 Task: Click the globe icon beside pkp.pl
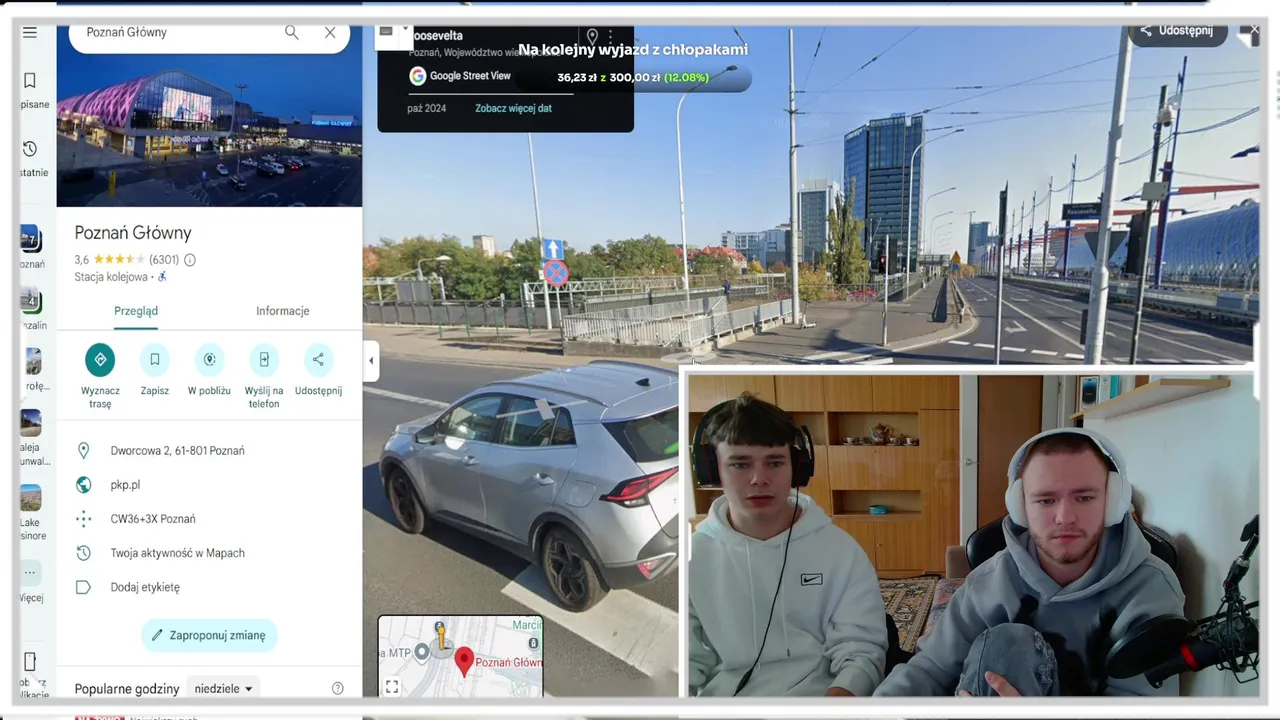pyautogui.click(x=84, y=485)
